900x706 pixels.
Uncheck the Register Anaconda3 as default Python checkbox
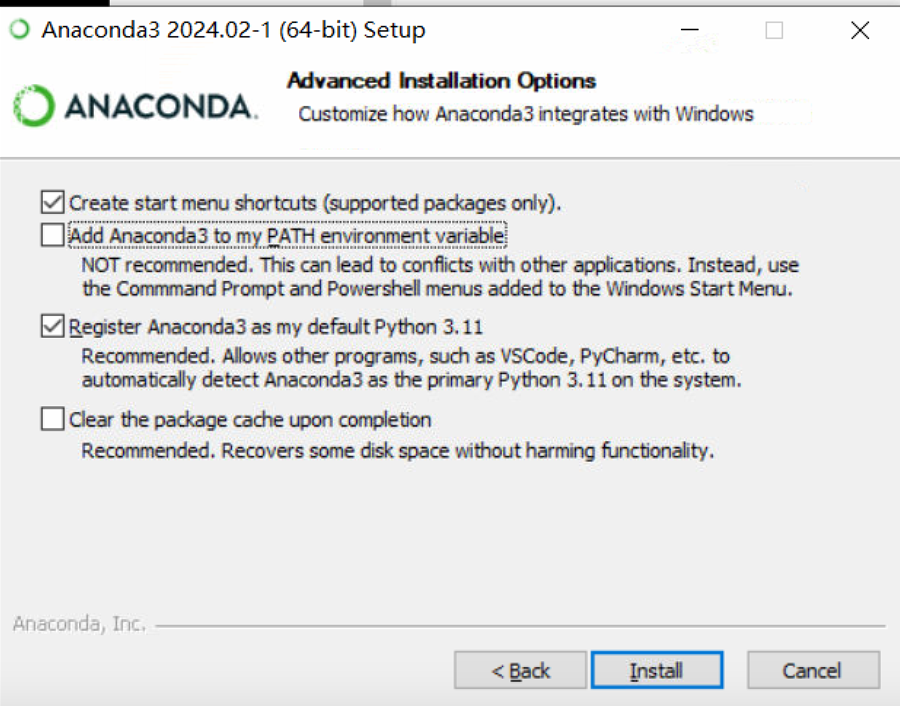pyautogui.click(x=52, y=326)
